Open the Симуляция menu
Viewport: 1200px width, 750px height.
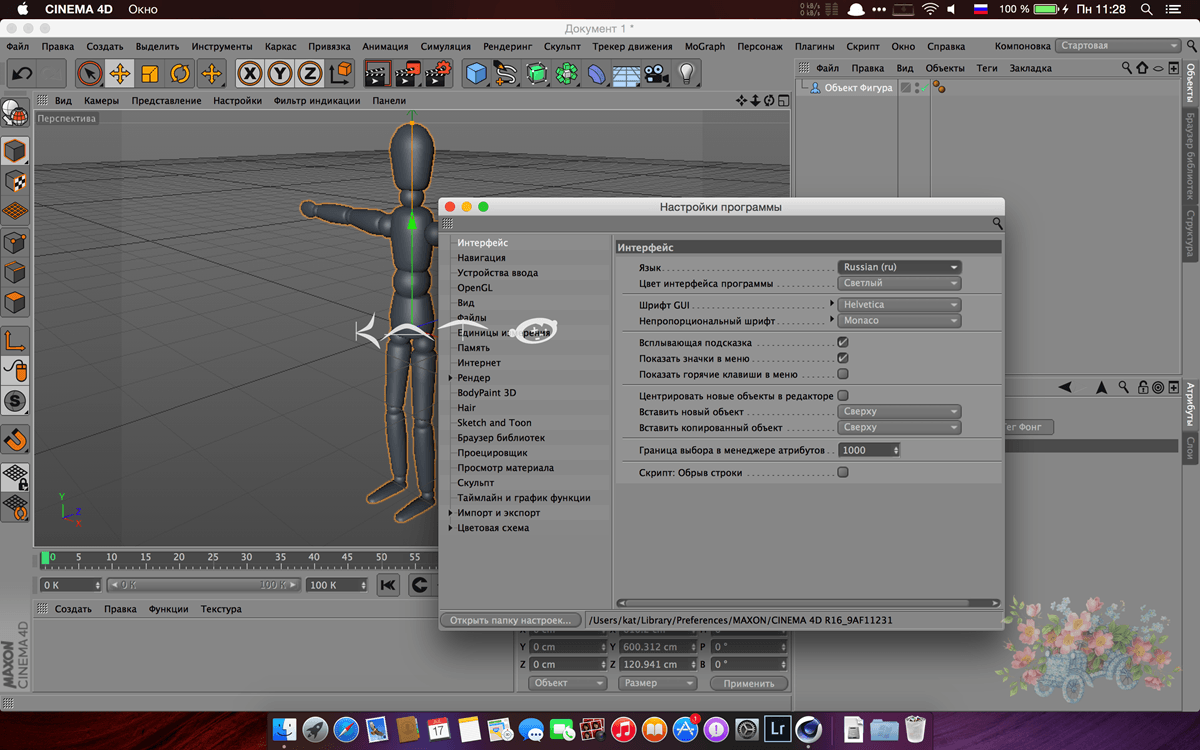coord(446,46)
